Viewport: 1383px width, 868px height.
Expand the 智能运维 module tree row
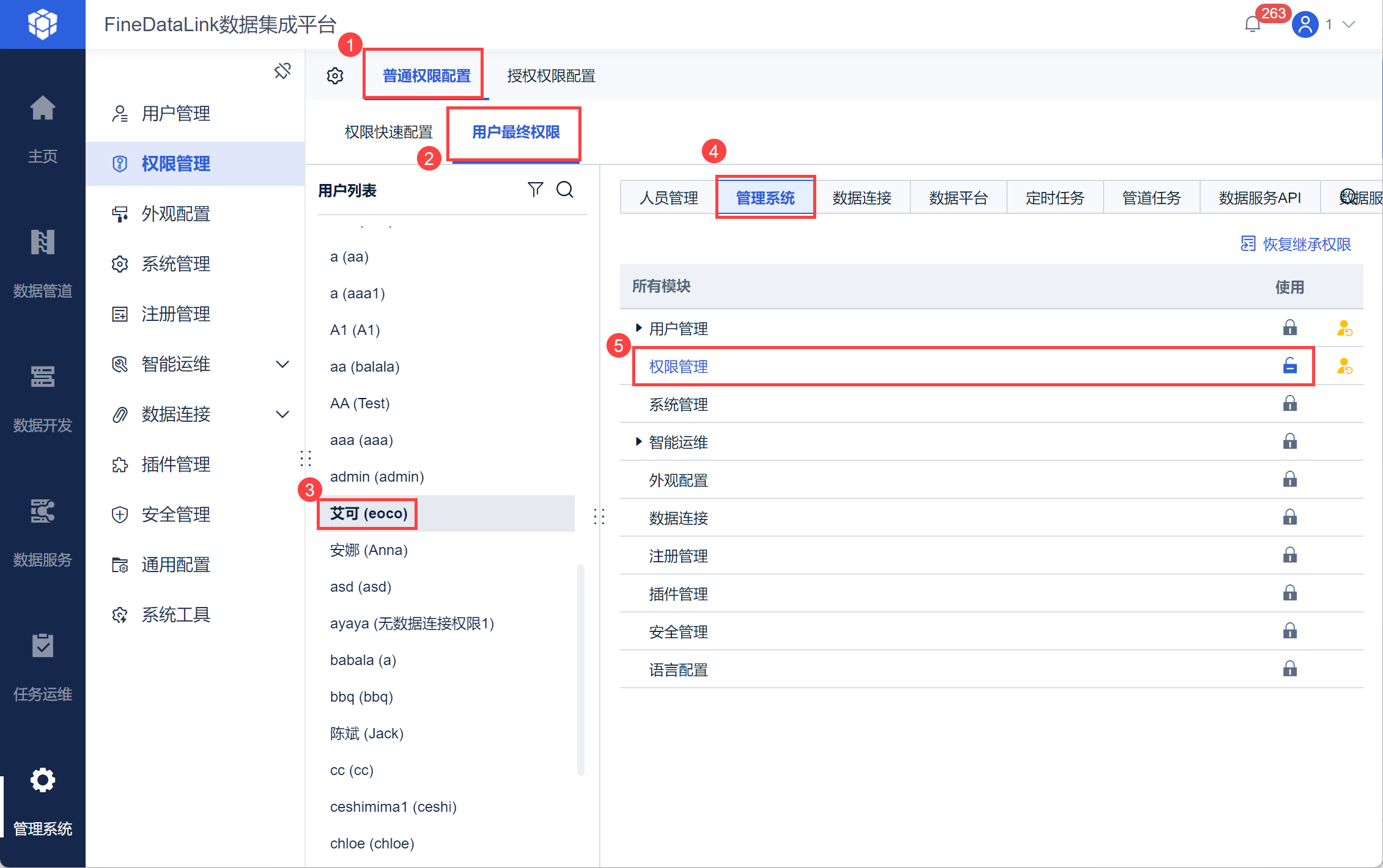[638, 442]
